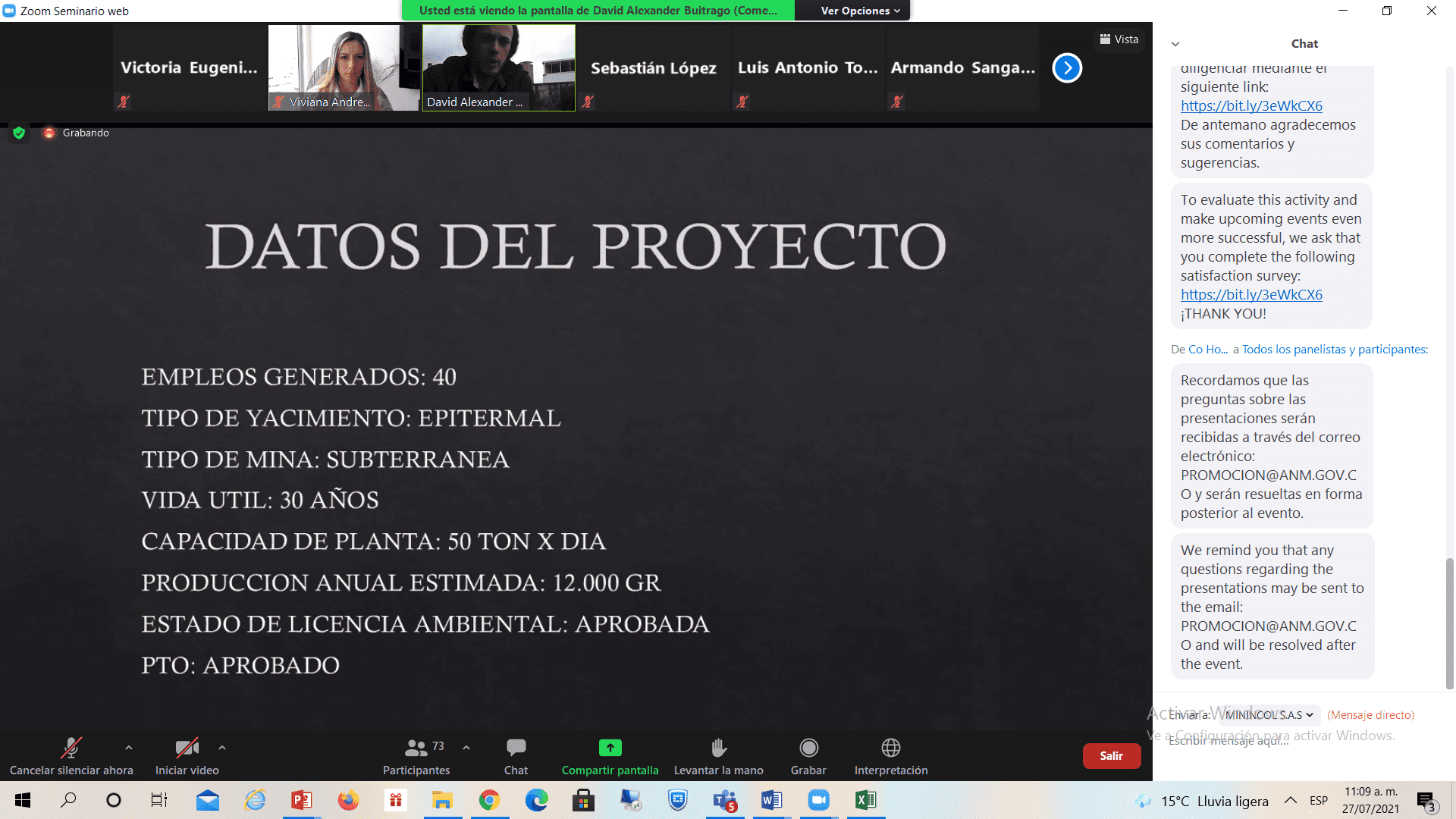This screenshot has width=1456, height=819.
Task: Show hidden system tray icons
Action: 1290,800
